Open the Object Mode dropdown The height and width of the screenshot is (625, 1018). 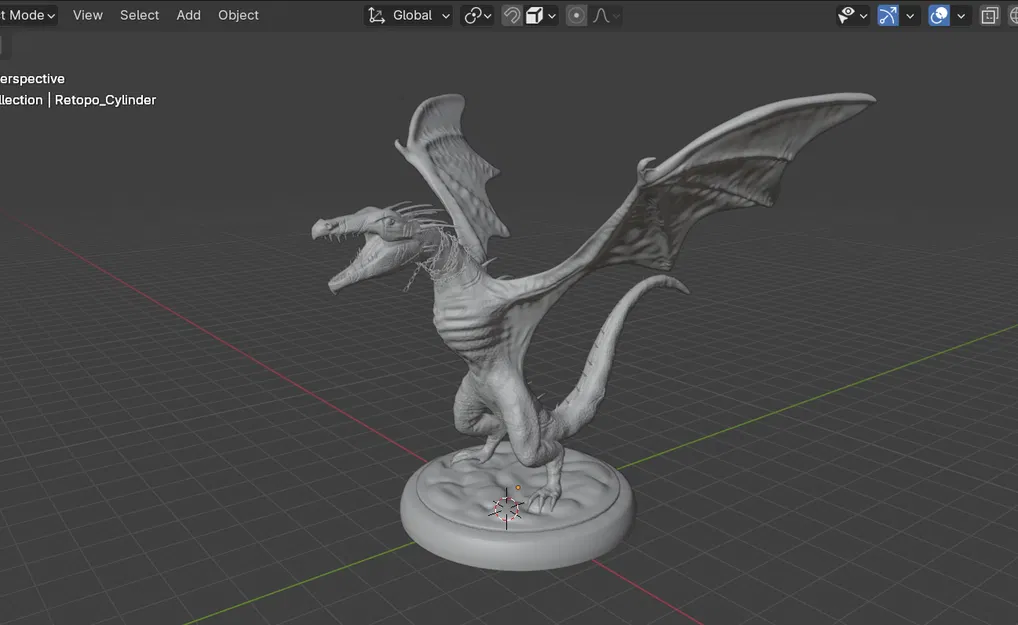27,14
